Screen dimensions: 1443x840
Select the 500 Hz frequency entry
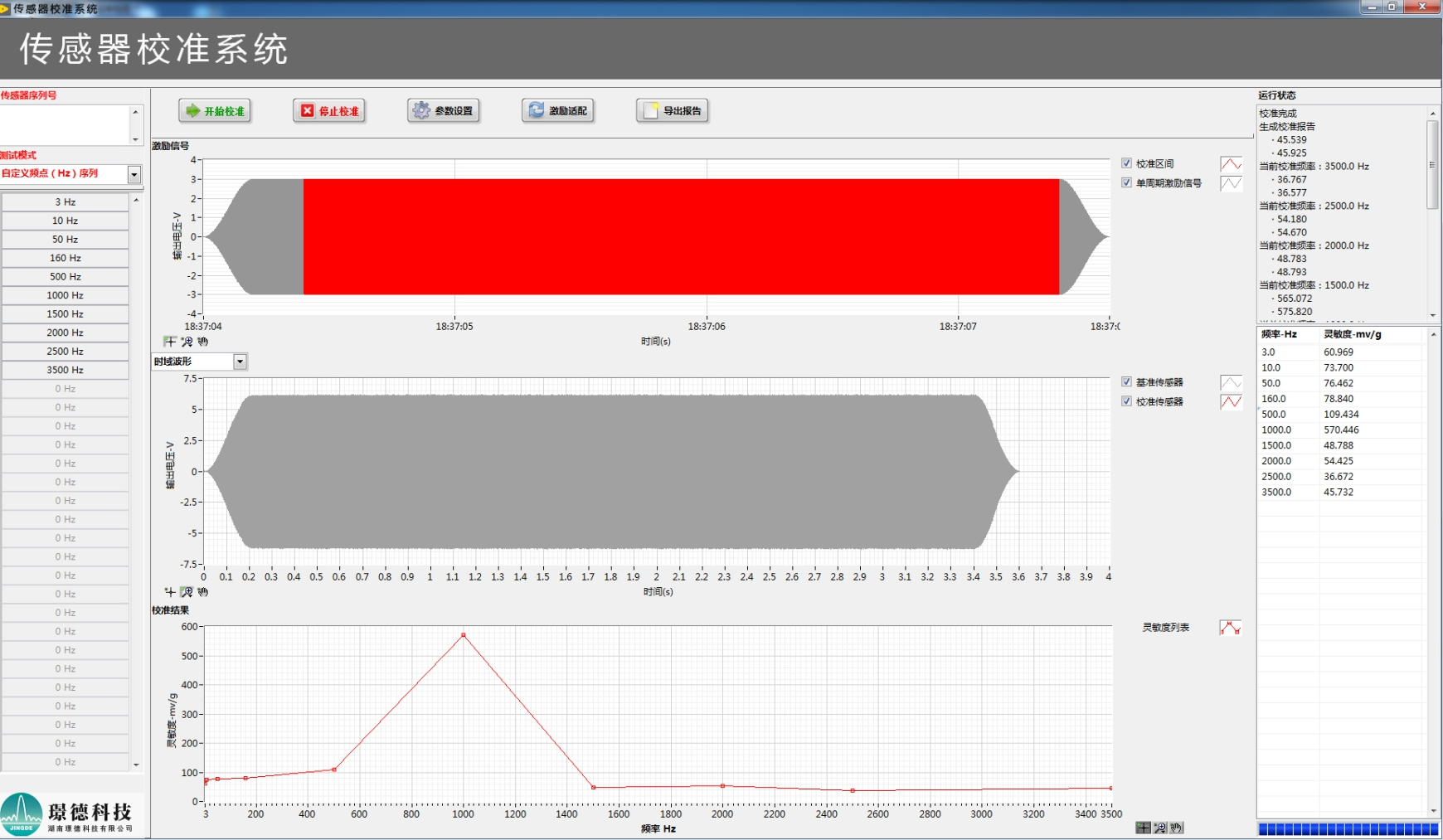point(65,276)
